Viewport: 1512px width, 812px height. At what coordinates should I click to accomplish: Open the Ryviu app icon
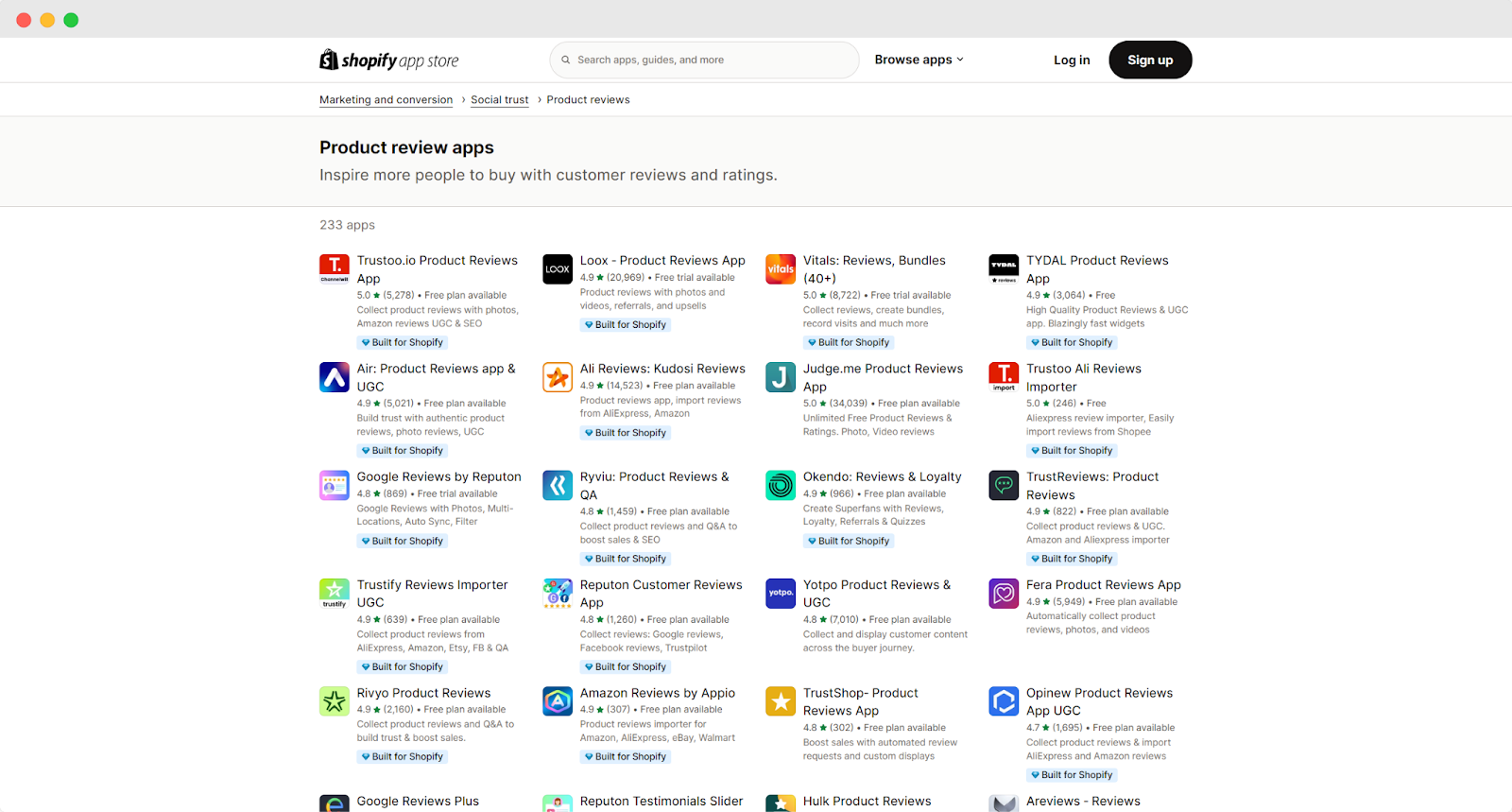pyautogui.click(x=558, y=486)
